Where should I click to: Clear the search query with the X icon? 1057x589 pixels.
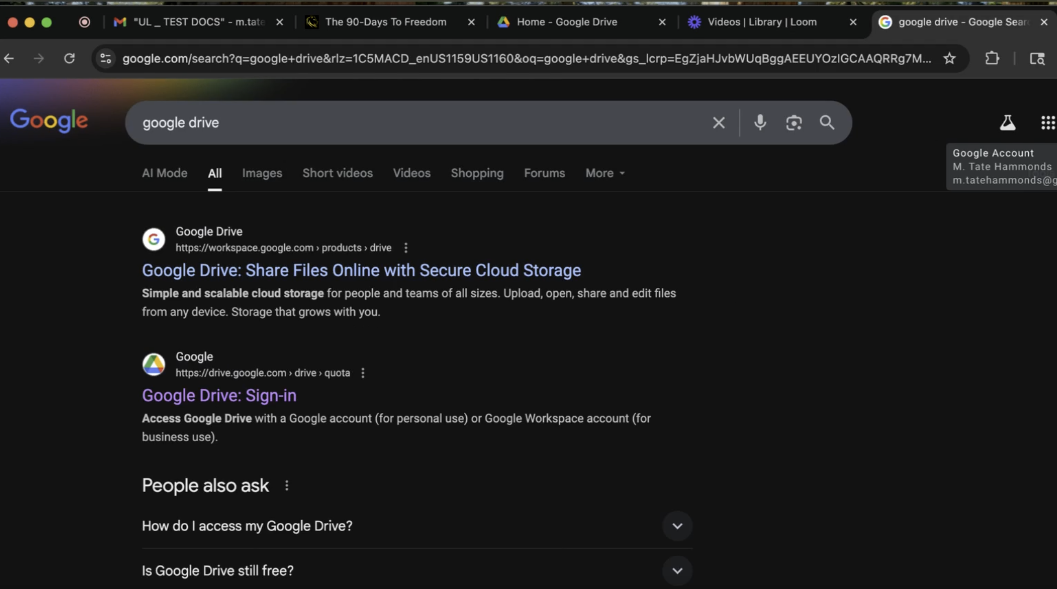[x=719, y=123]
